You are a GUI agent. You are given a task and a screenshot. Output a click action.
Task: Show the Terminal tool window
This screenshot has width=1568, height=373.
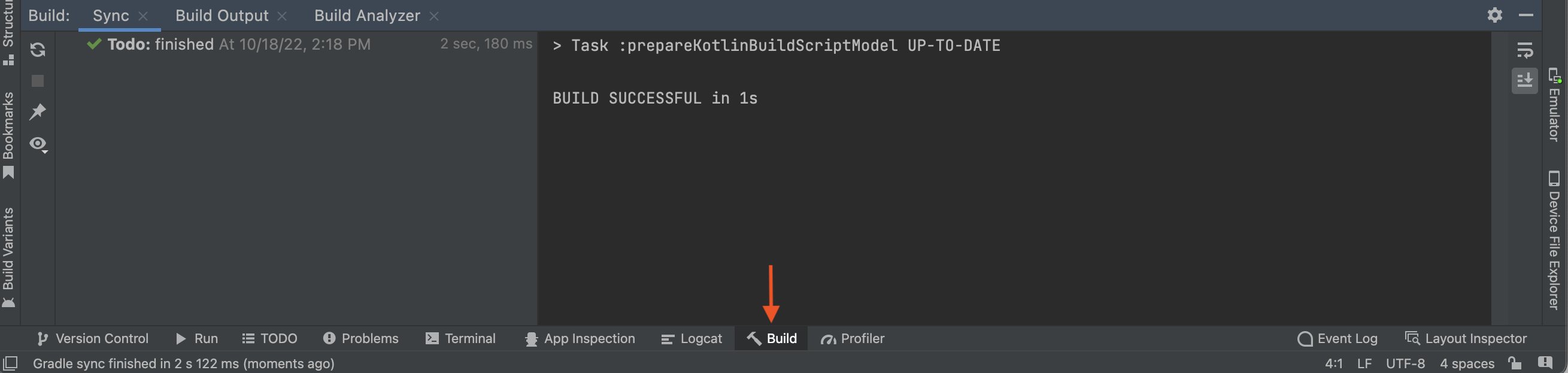461,338
